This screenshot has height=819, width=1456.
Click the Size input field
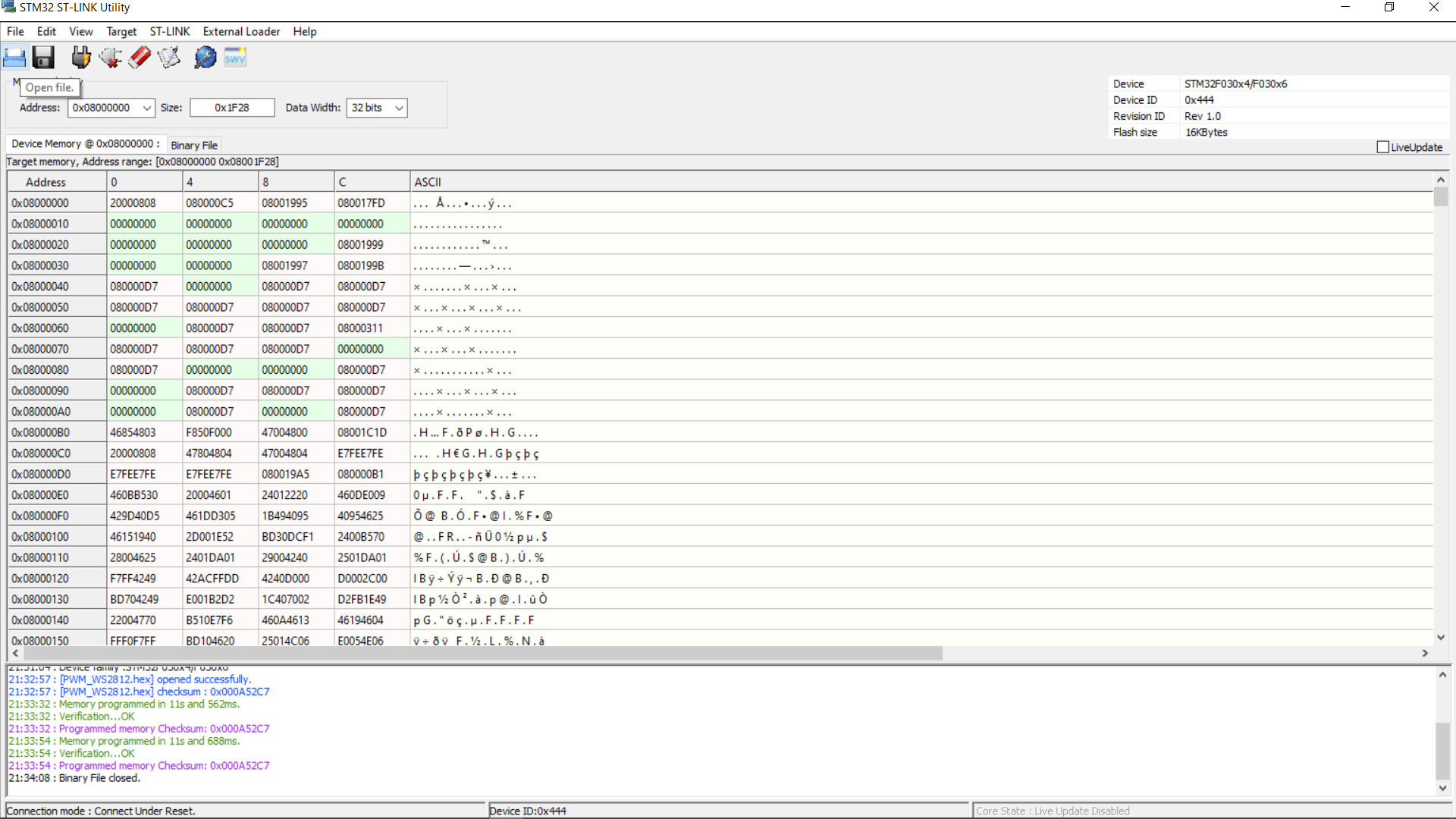click(x=232, y=108)
